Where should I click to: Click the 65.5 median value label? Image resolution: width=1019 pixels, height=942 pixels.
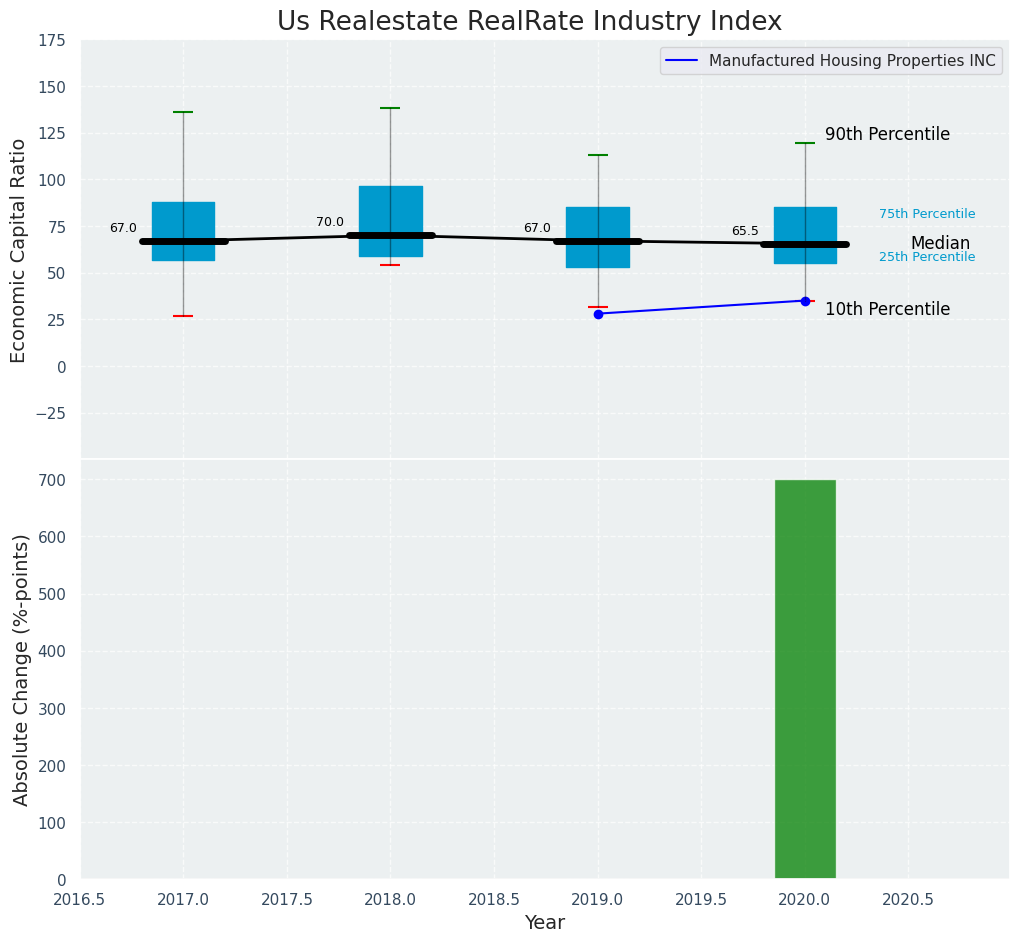[x=745, y=232]
